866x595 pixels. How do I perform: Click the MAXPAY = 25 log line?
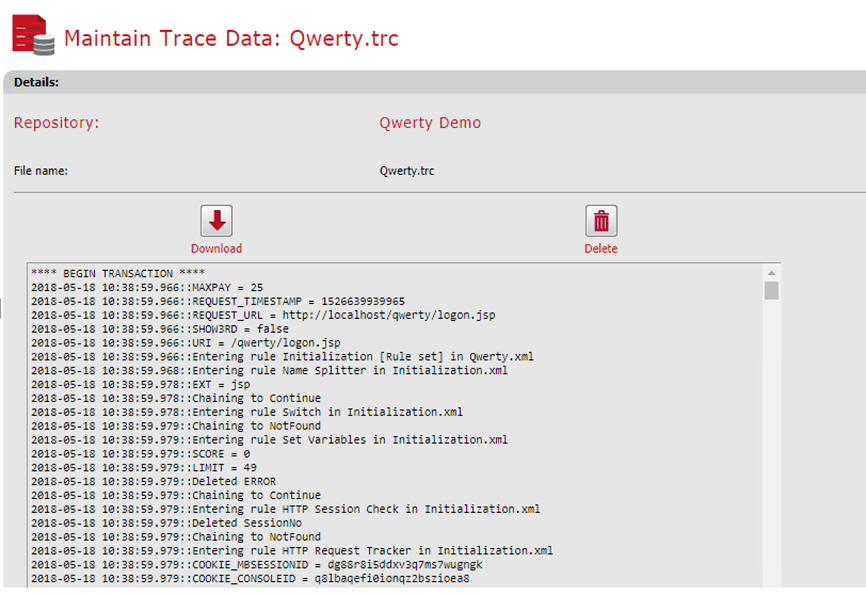147,287
